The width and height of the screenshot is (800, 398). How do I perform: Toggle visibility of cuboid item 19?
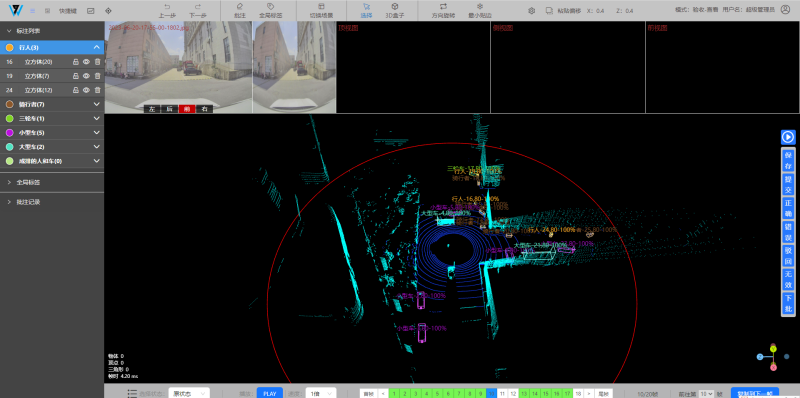click(86, 76)
